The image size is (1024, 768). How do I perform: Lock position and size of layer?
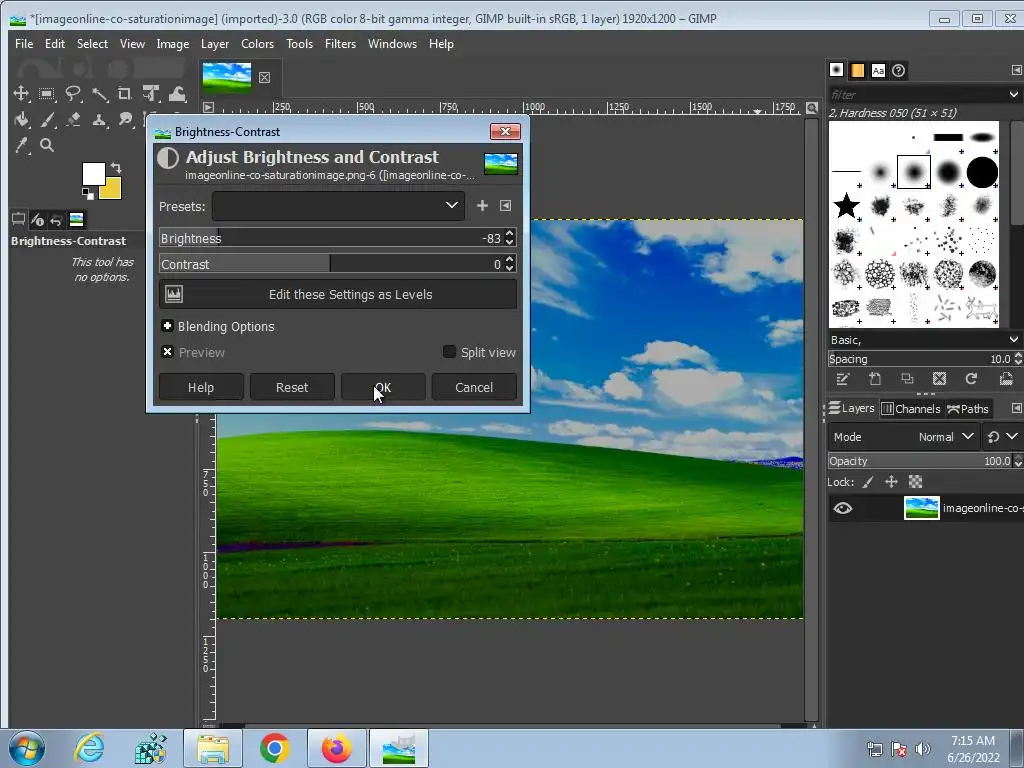coord(891,482)
